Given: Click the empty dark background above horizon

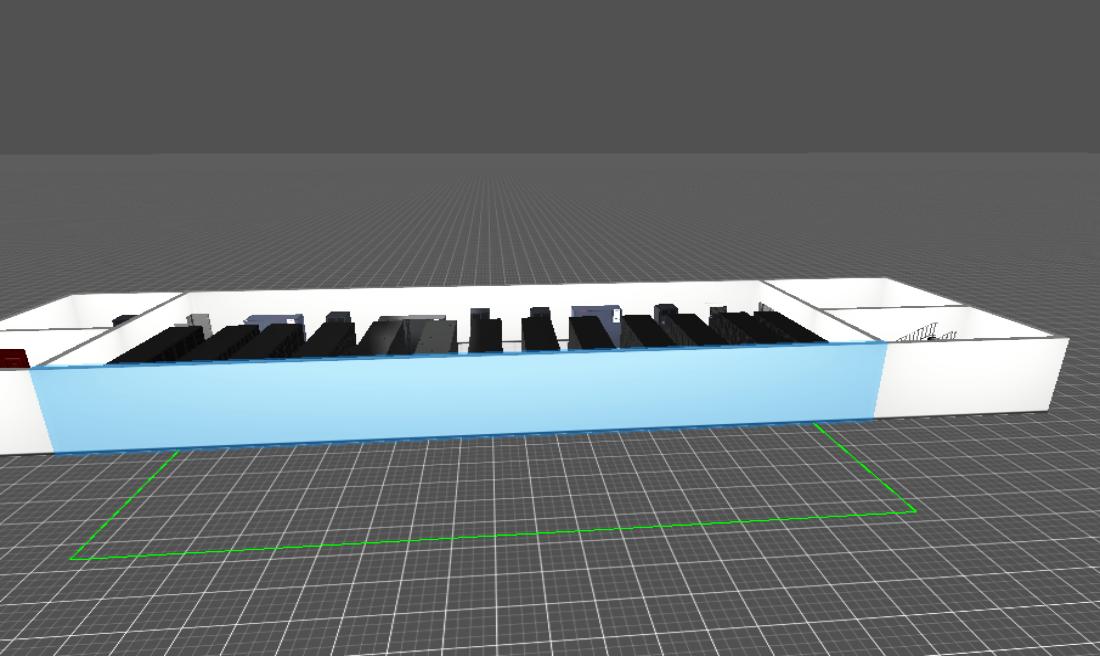Looking at the screenshot, I should point(550,70).
